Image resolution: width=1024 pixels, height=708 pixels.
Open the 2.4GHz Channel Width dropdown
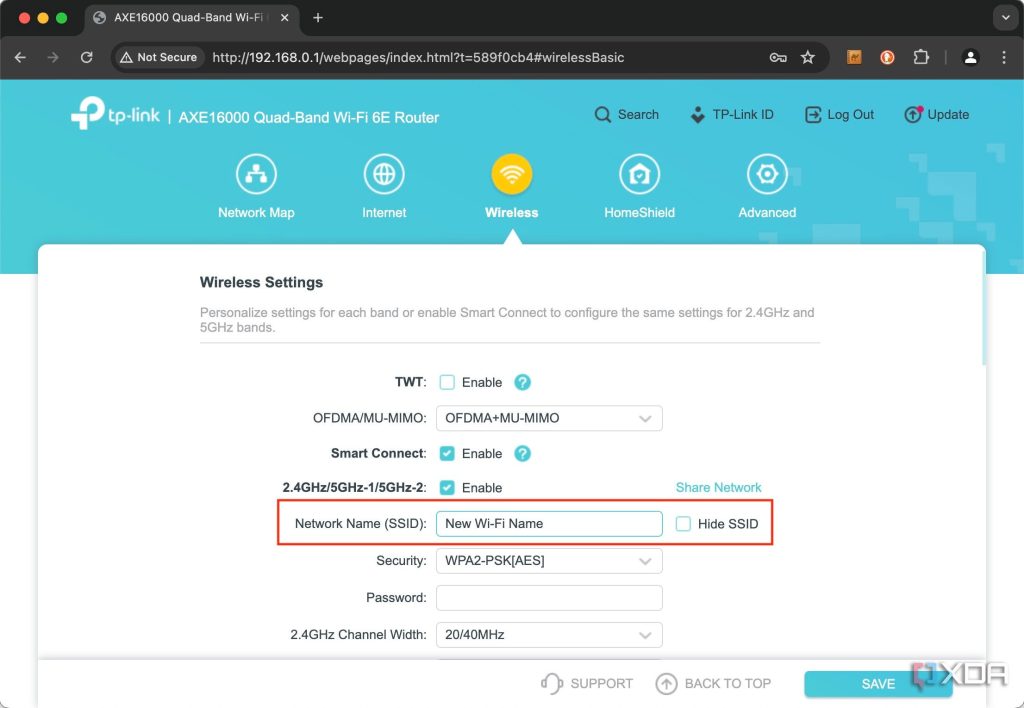pyautogui.click(x=549, y=634)
